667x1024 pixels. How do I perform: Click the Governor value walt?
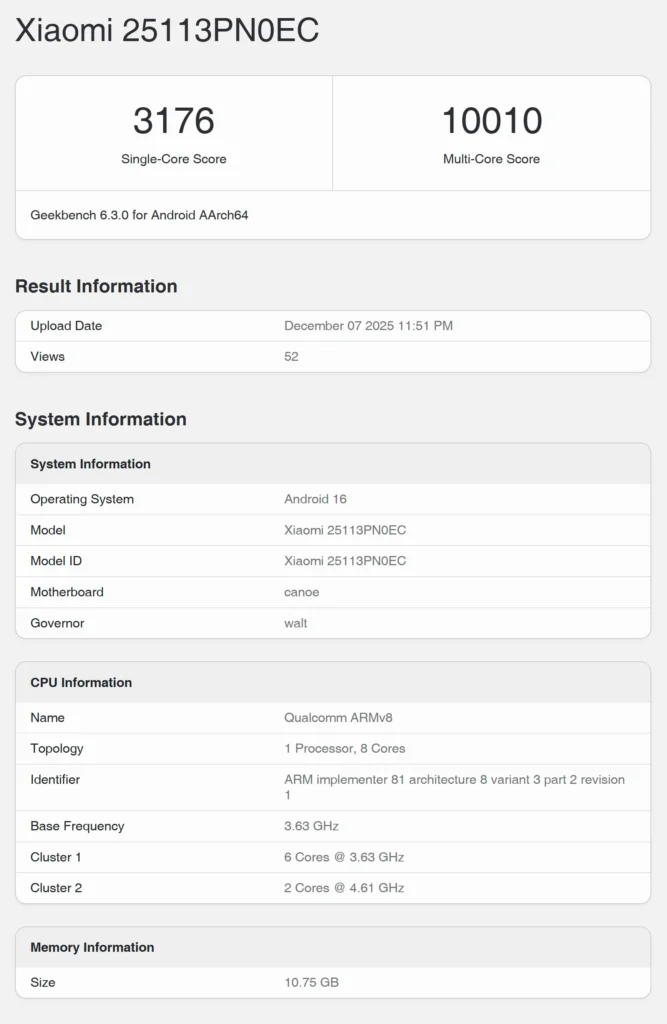pos(295,623)
